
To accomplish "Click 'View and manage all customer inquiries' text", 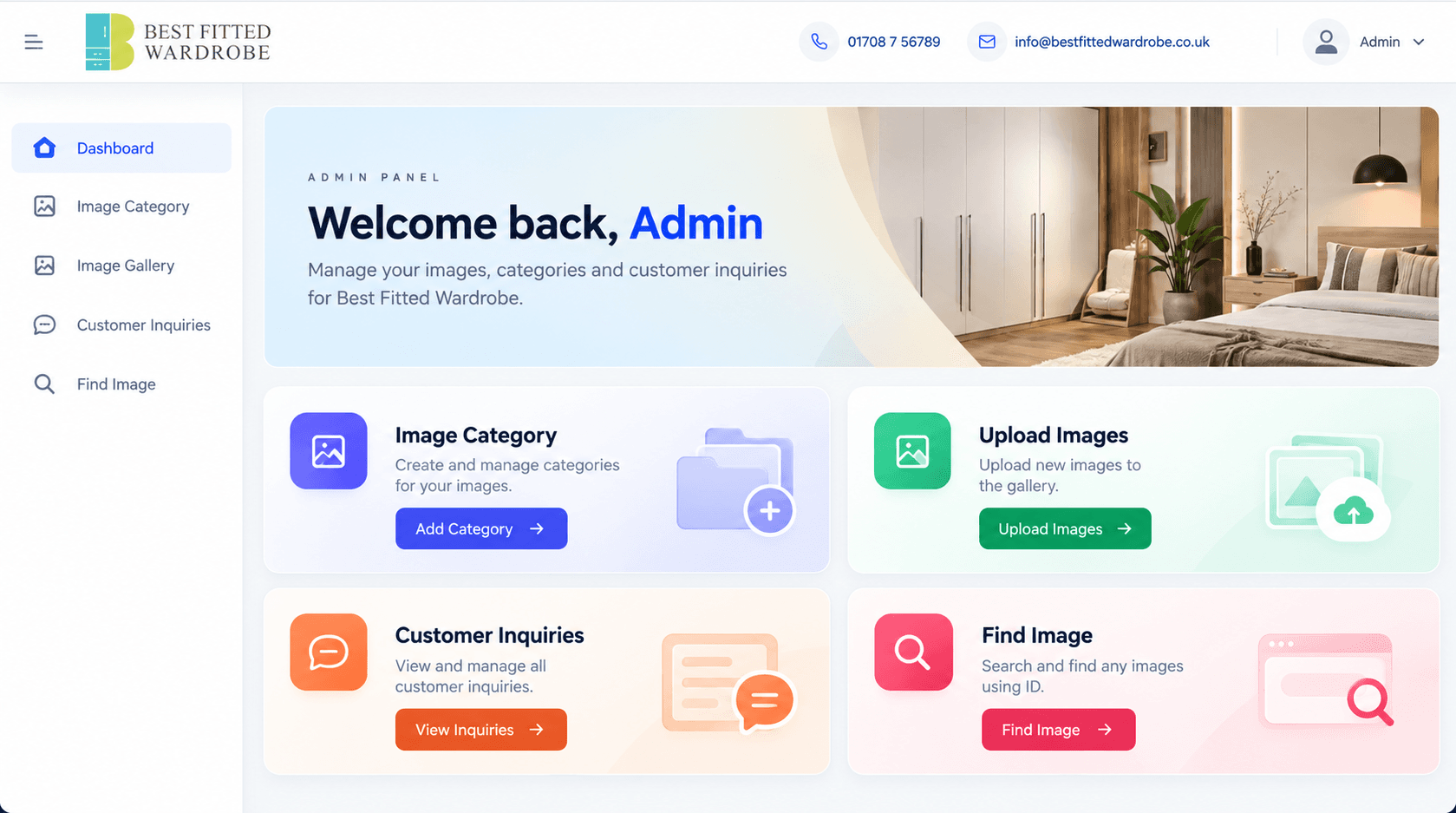I will (471, 676).
